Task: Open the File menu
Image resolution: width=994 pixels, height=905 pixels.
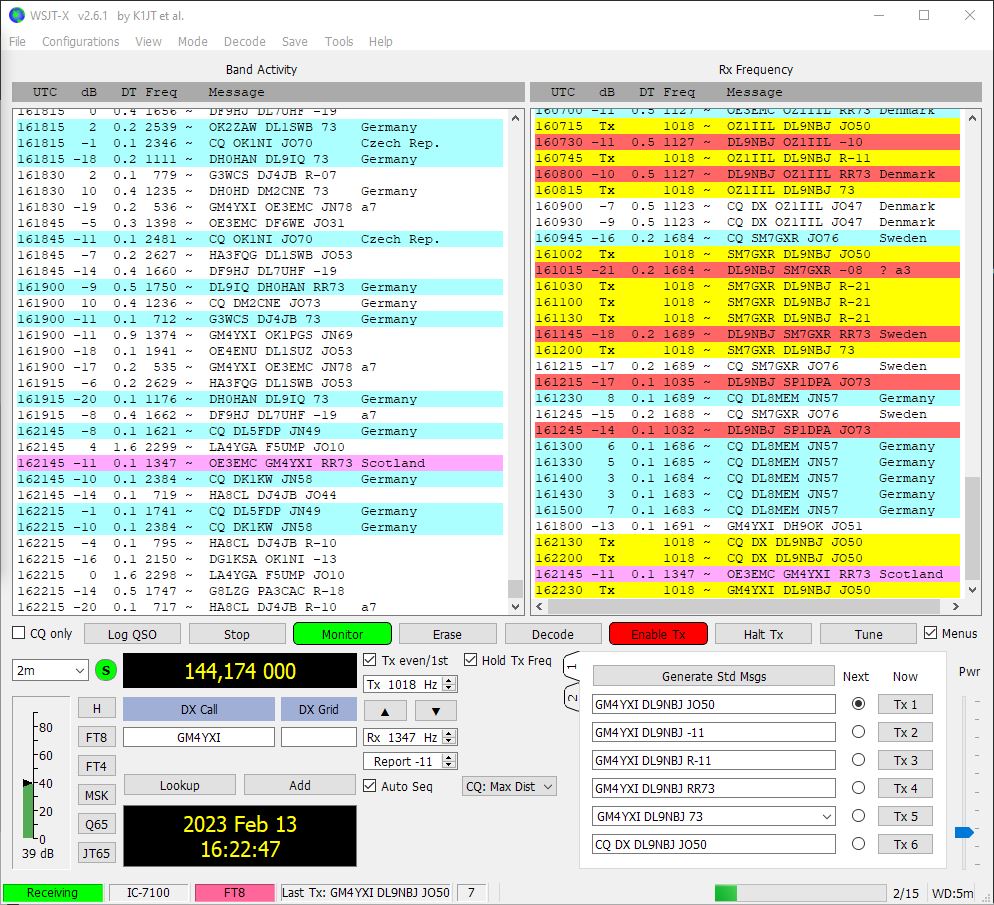Action: click(17, 41)
